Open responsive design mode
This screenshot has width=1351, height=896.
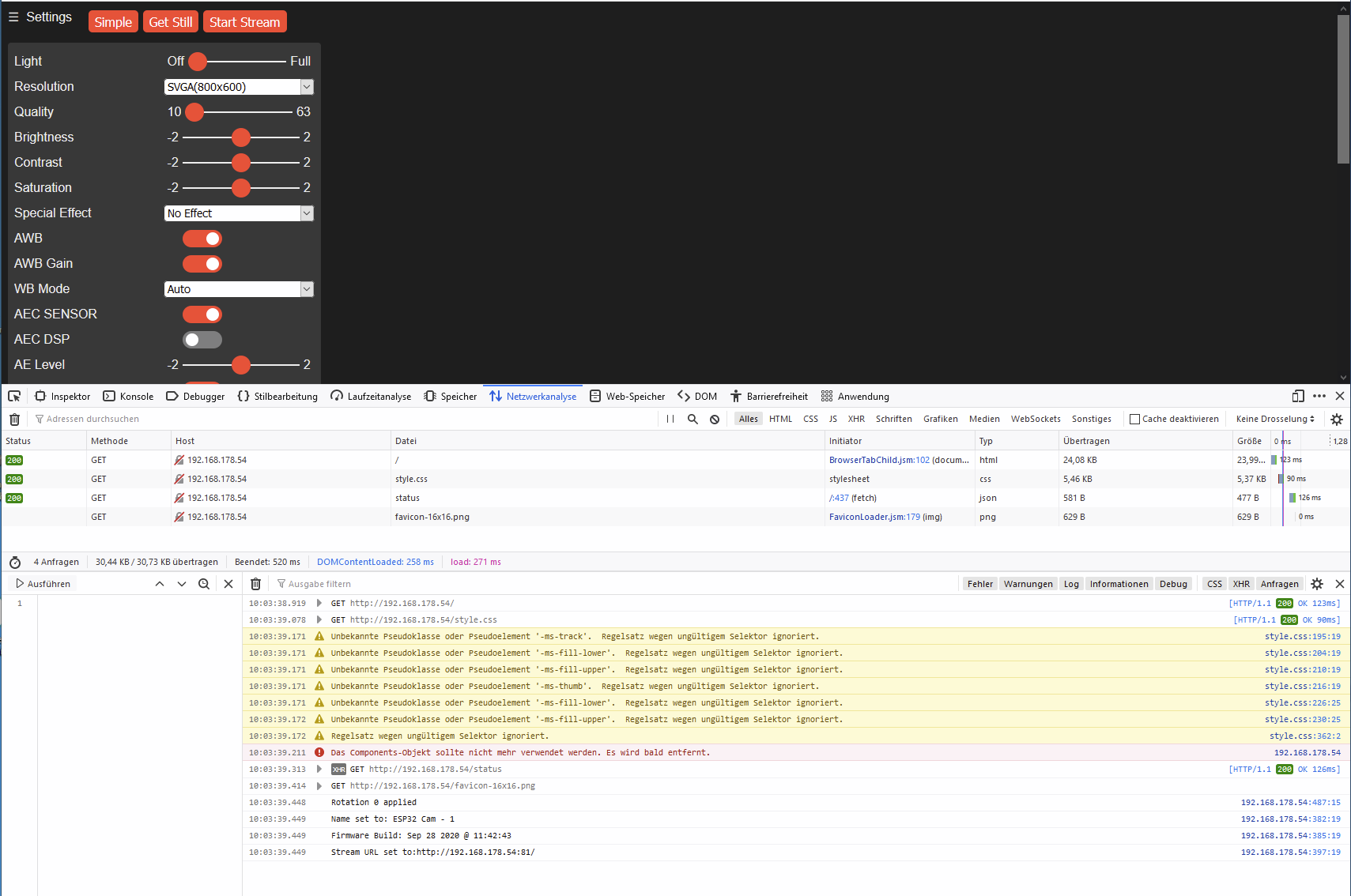coord(1297,396)
